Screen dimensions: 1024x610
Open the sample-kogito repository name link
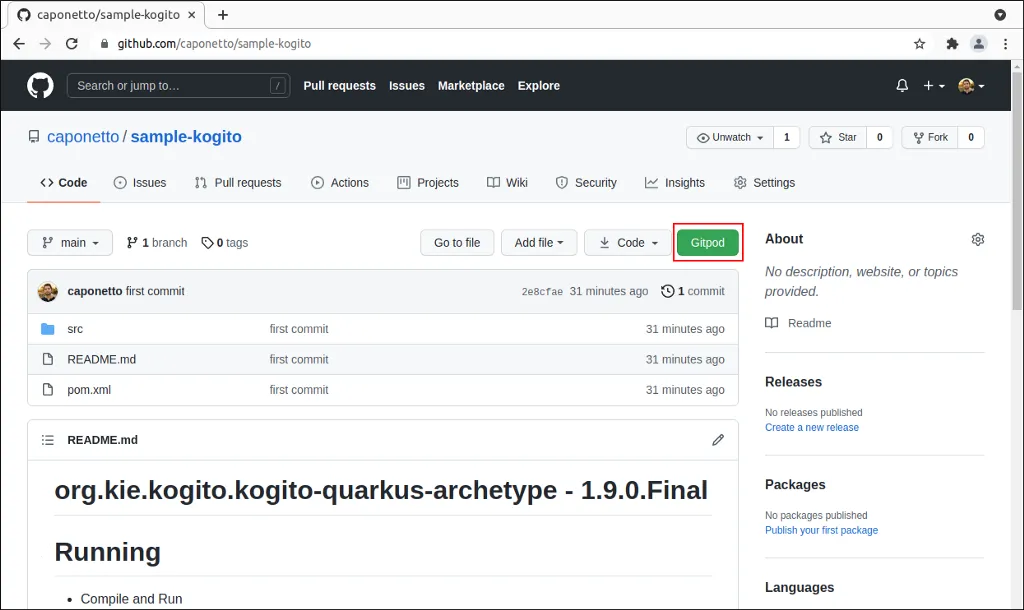pos(186,136)
